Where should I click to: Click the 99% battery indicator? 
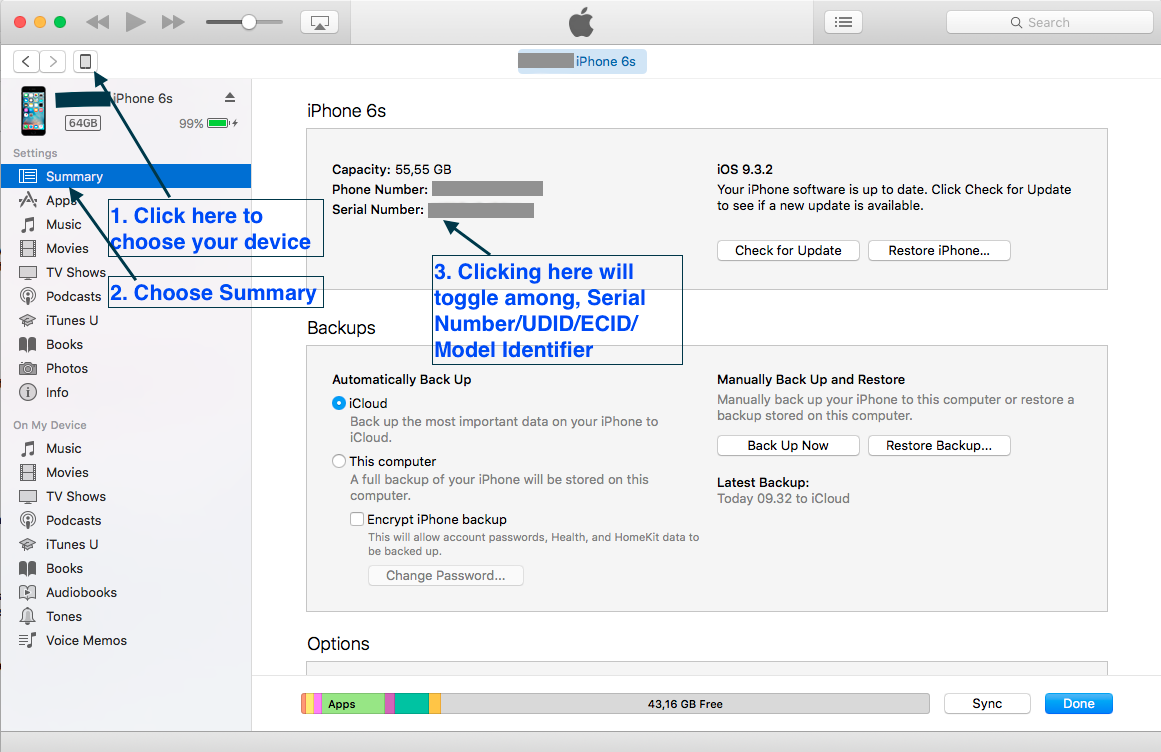pos(207,123)
